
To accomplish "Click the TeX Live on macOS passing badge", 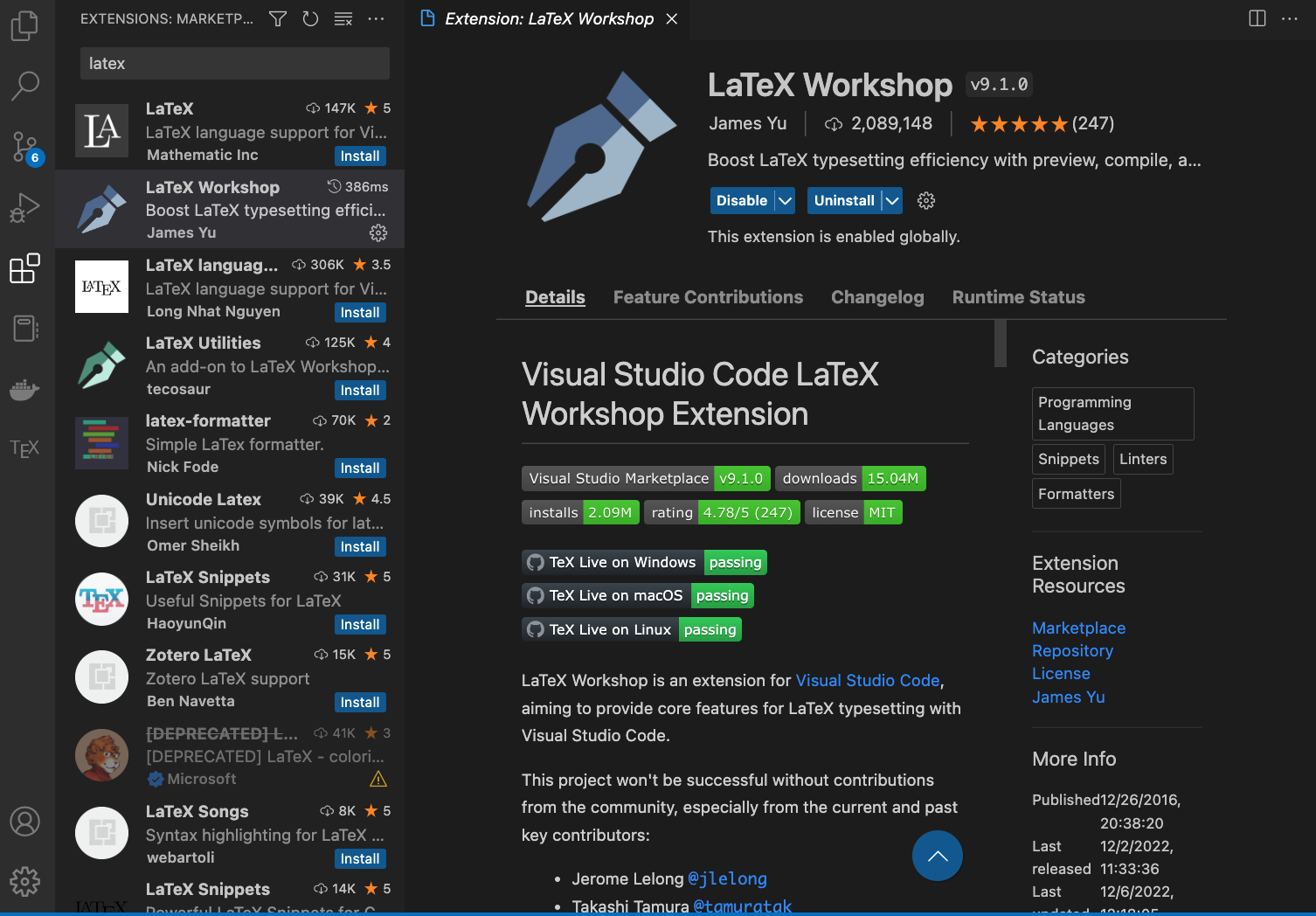I will [638, 595].
